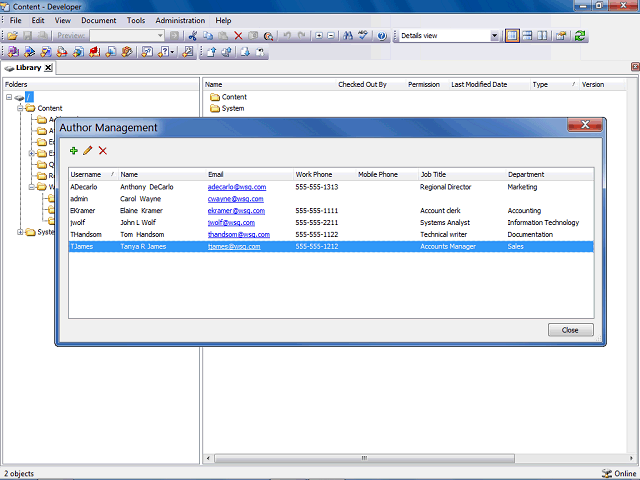Open the View menu
Screen dimensions: 640x480
pyautogui.click(x=62, y=20)
